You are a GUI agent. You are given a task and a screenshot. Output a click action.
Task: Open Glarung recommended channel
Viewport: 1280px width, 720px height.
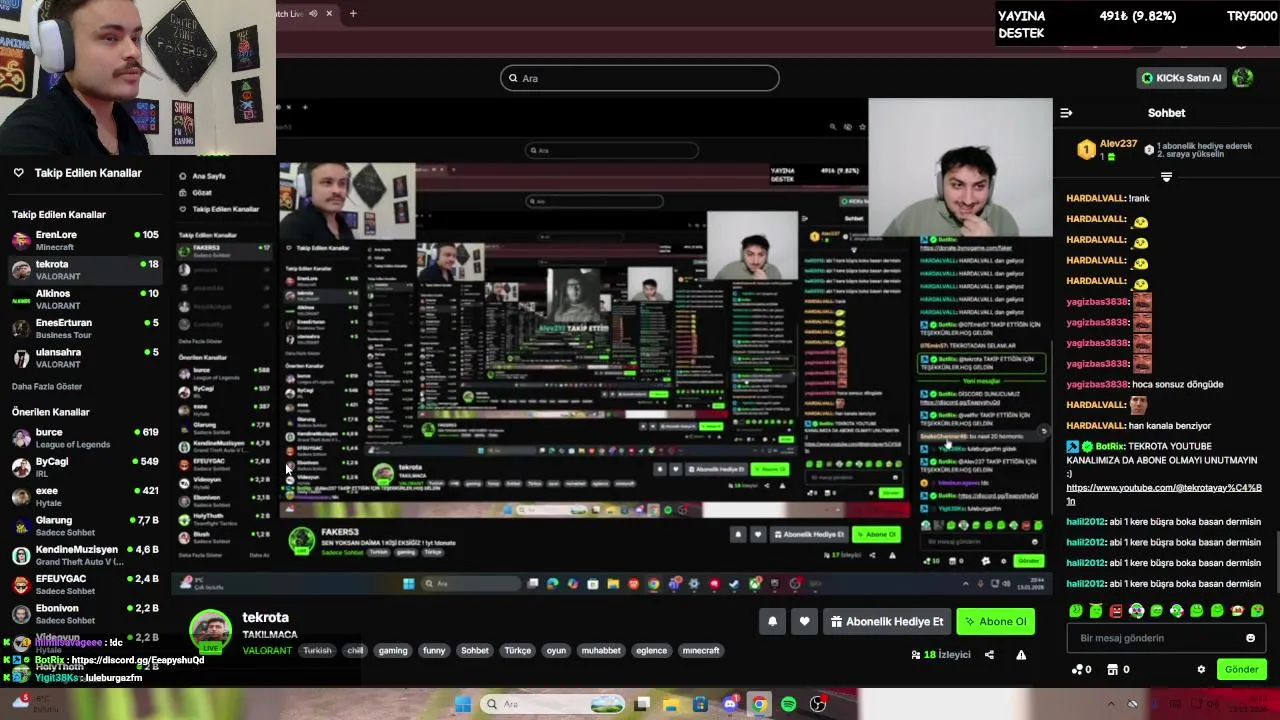point(85,526)
